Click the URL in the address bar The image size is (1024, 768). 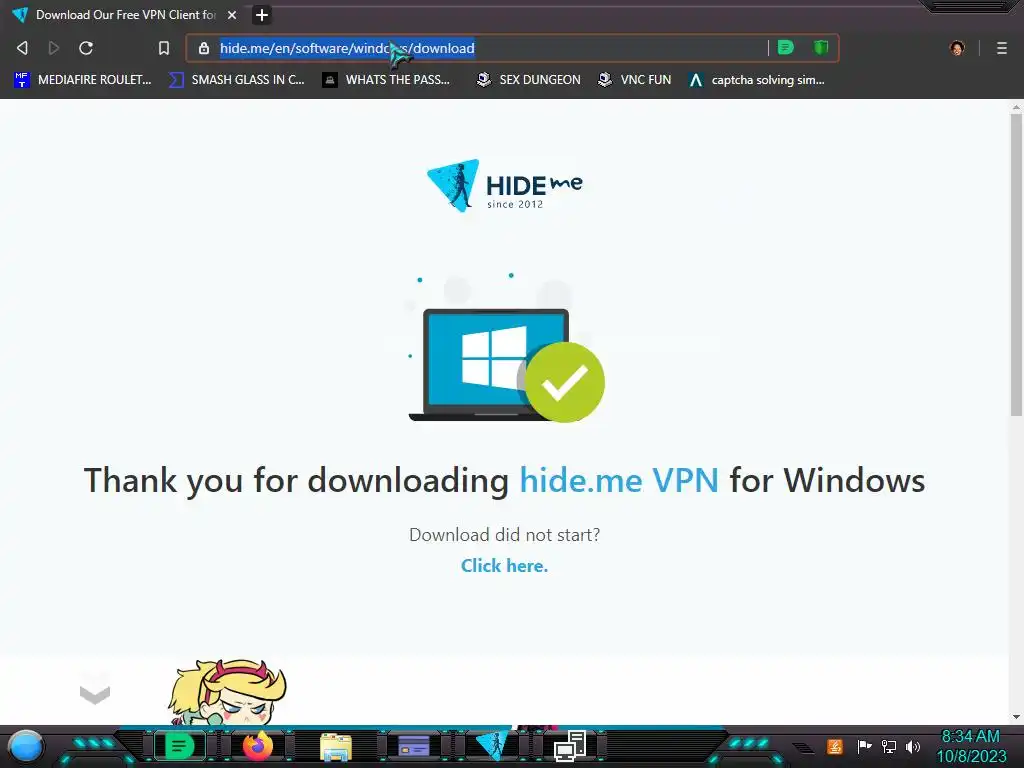click(x=347, y=48)
